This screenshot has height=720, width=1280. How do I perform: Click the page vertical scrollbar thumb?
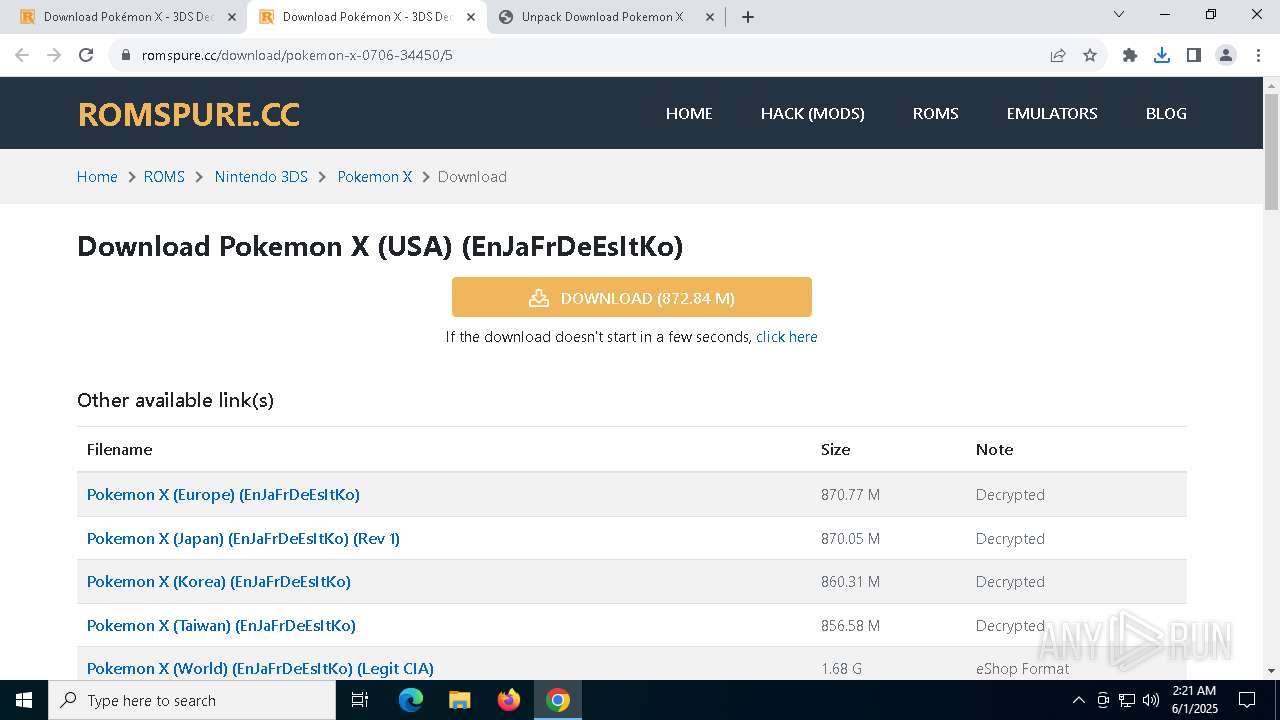coord(1271,152)
